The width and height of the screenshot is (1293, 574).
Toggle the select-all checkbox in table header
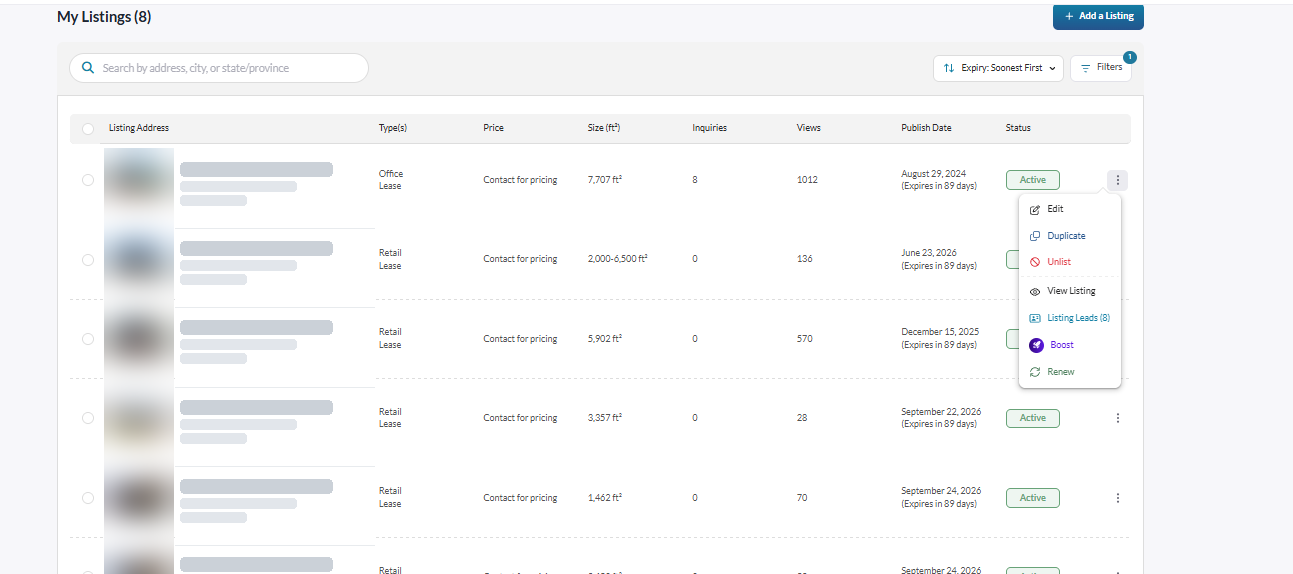[x=88, y=129]
